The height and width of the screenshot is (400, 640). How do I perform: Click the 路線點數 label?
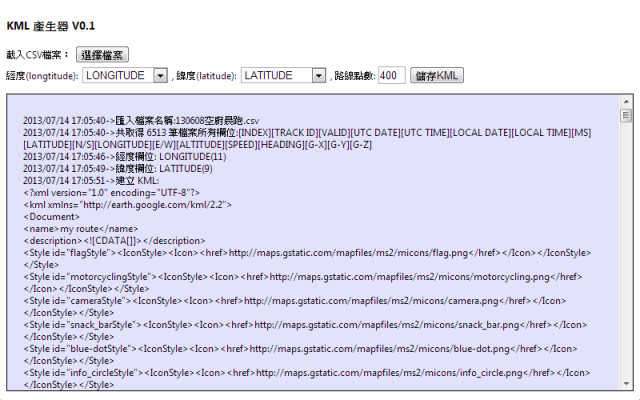pyautogui.click(x=355, y=76)
